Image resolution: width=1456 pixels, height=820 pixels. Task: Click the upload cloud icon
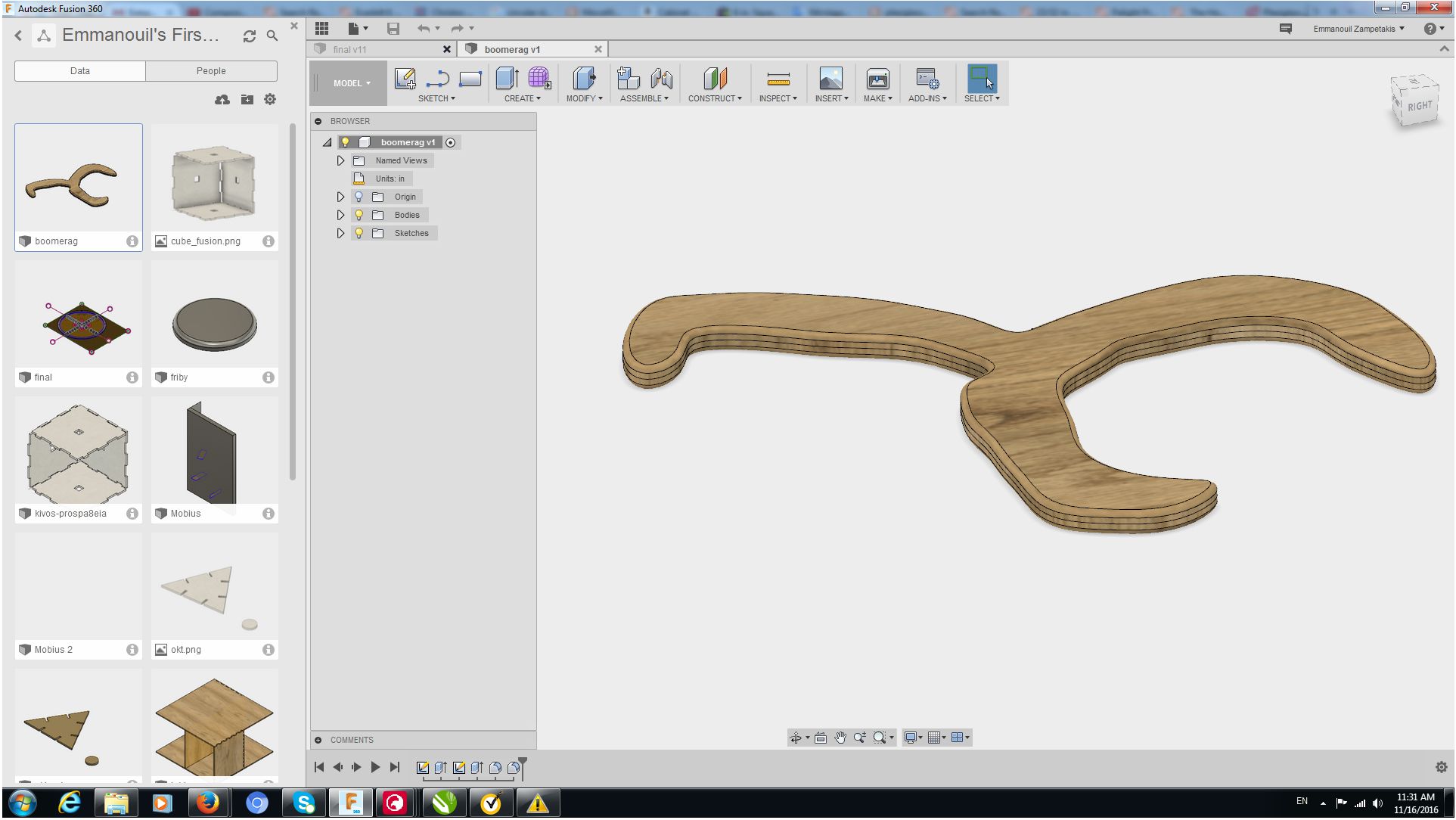click(222, 99)
